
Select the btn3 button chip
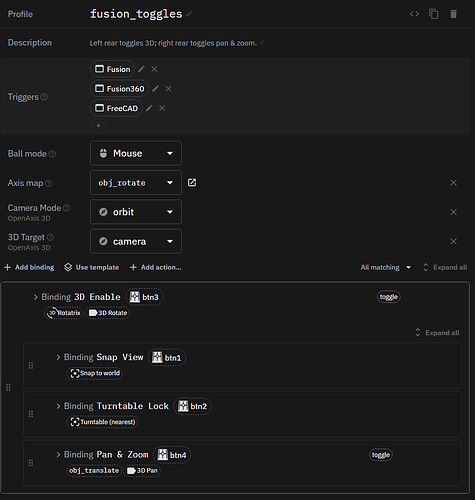[x=144, y=297]
